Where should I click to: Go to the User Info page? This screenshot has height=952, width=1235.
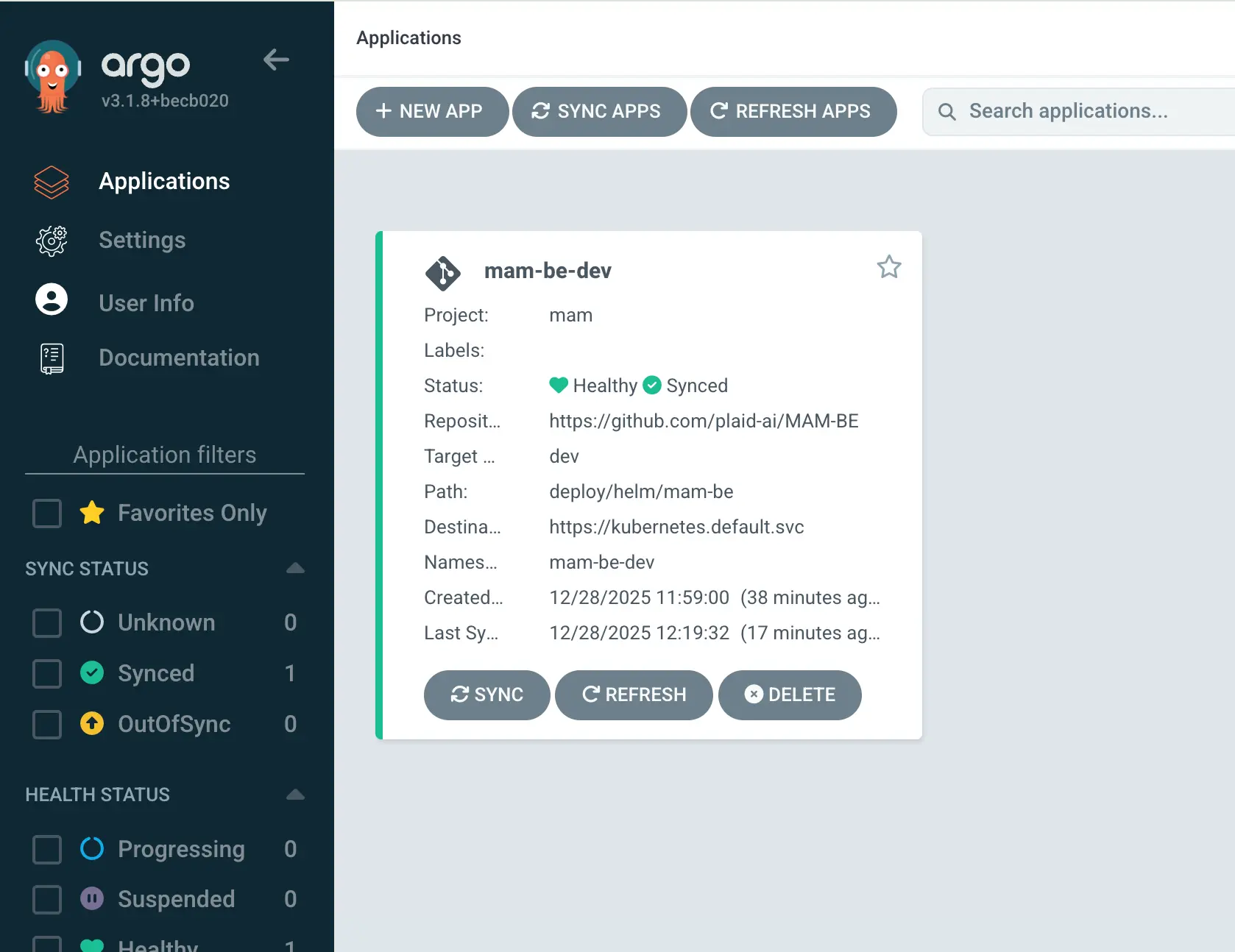click(x=146, y=303)
